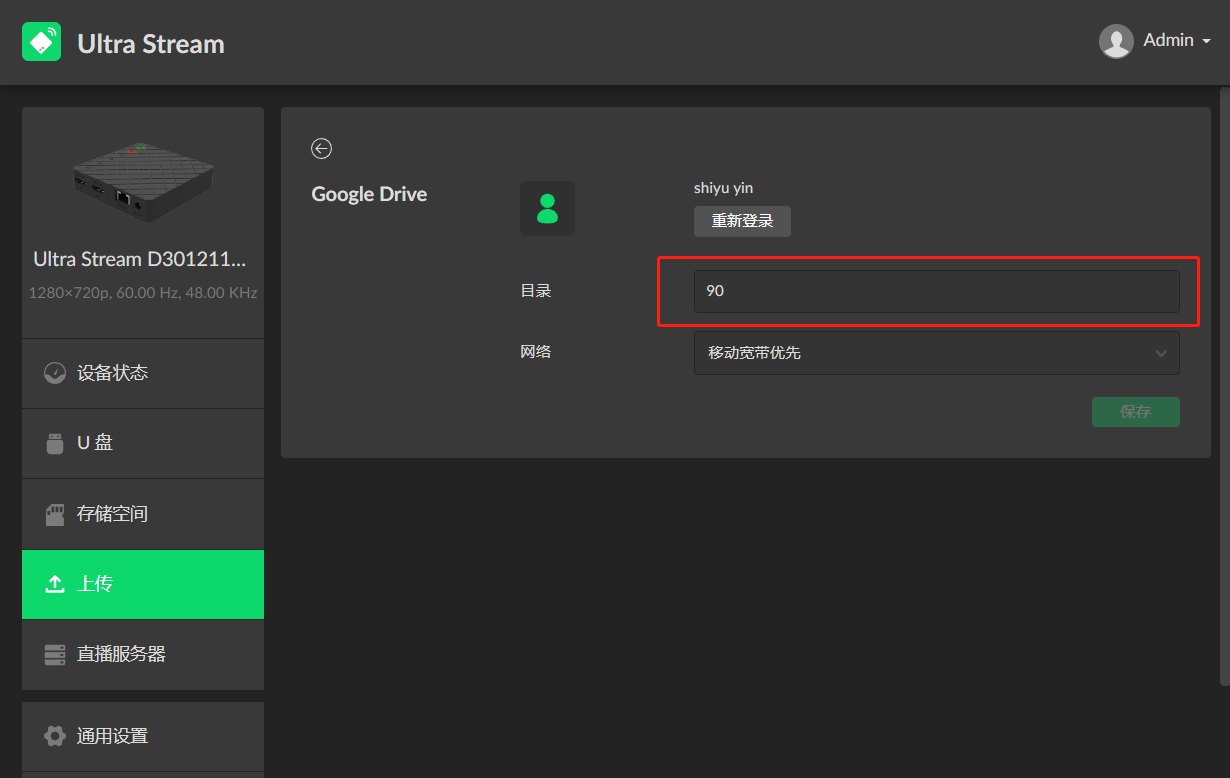Viewport: 1230px width, 778px height.
Task: Click the 通用设置 gear icon
Action: [x=55, y=736]
